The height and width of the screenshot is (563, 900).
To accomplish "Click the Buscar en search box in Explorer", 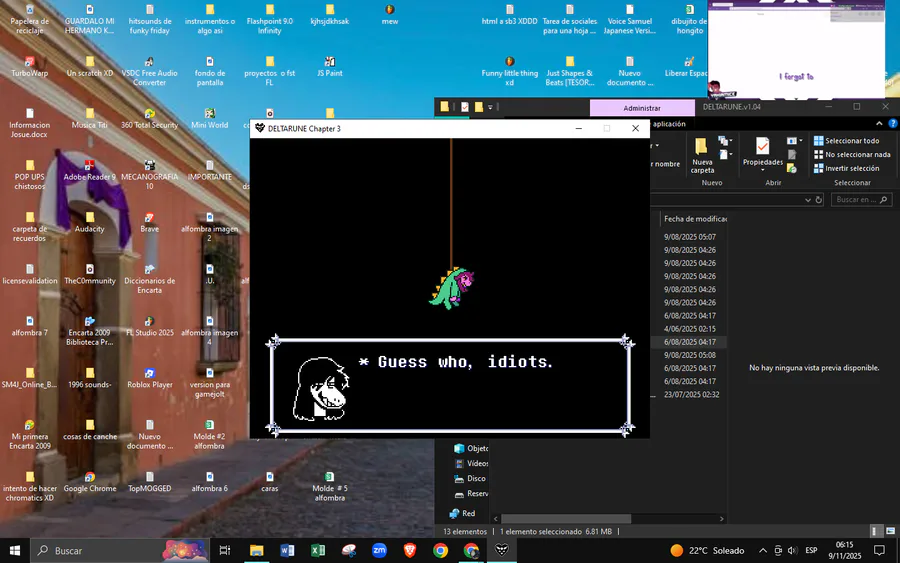I will point(862,200).
